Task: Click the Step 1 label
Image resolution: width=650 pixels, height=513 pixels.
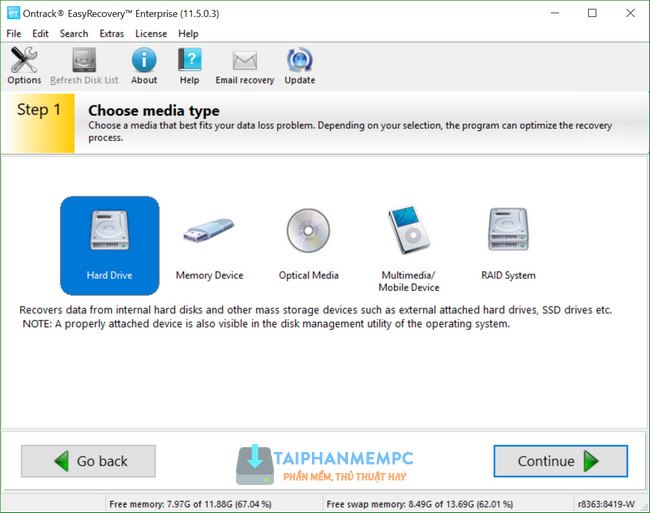Action: (39, 110)
